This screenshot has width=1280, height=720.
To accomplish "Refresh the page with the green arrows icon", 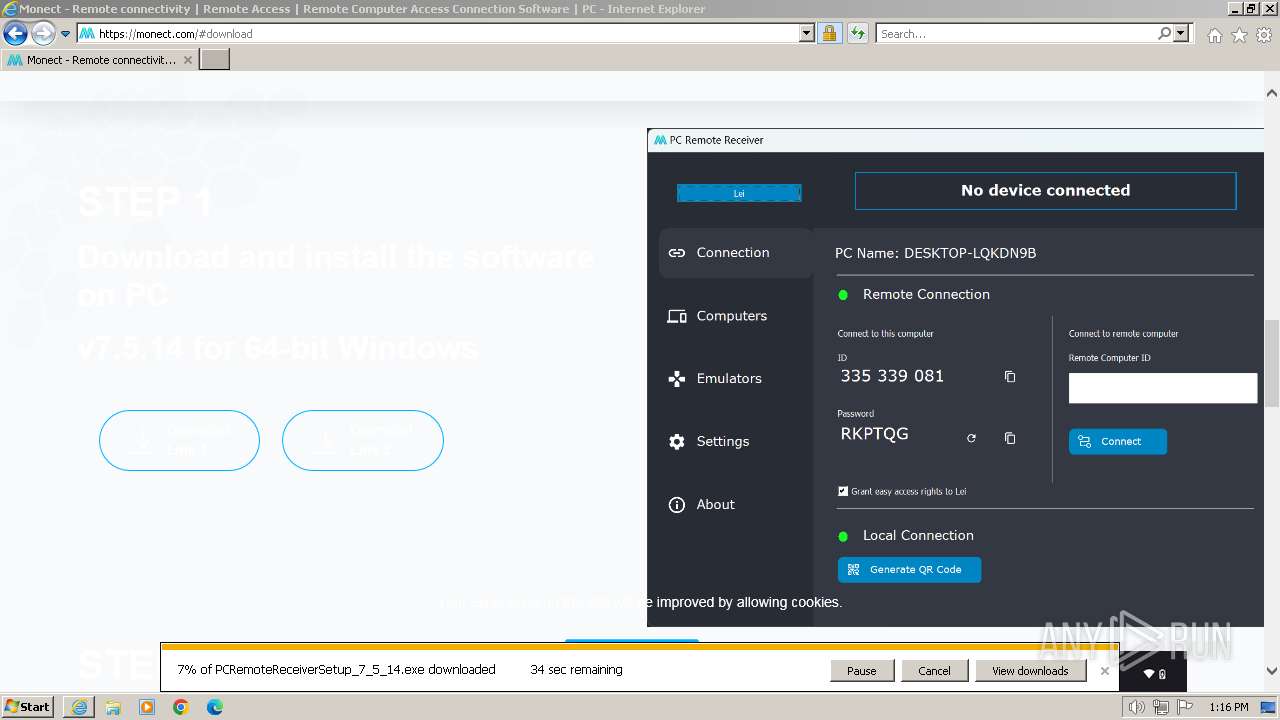I will [x=857, y=33].
